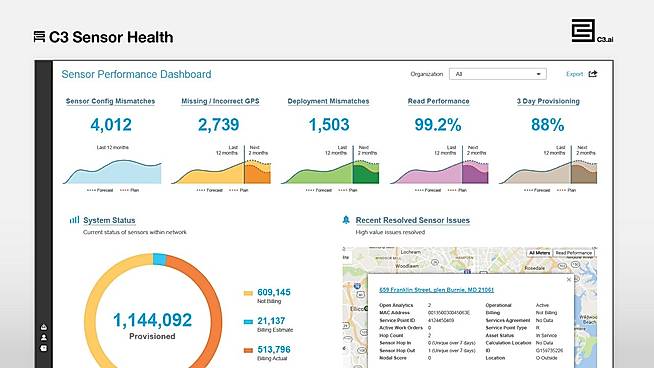Click the Woodlawn label on the map
Viewport: 654px width, 368px height.
click(407, 266)
